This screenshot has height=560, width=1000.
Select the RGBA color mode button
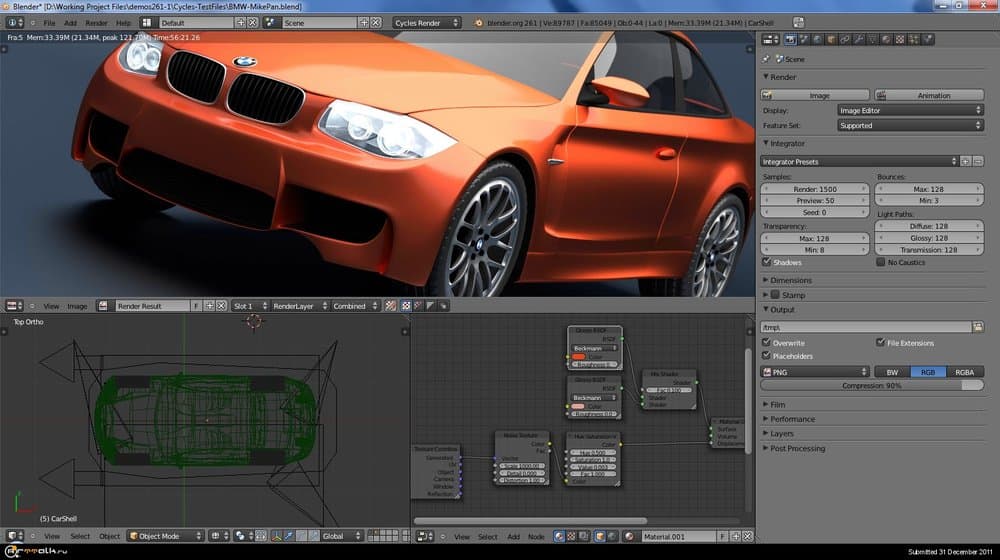pos(963,371)
